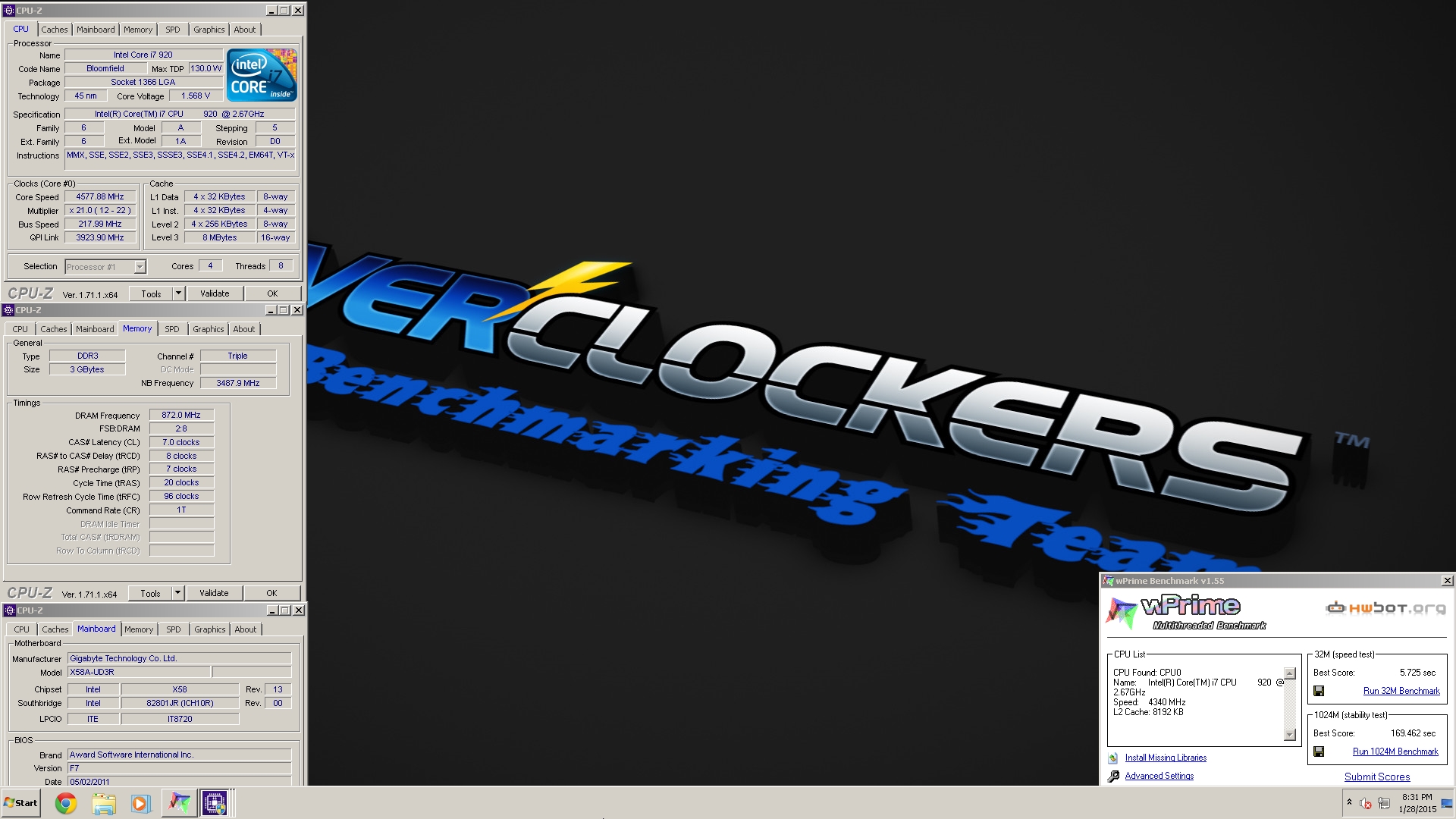Image resolution: width=1456 pixels, height=819 pixels.
Task: Click the NB Frequency value 3487.9 MHz
Action: (238, 383)
